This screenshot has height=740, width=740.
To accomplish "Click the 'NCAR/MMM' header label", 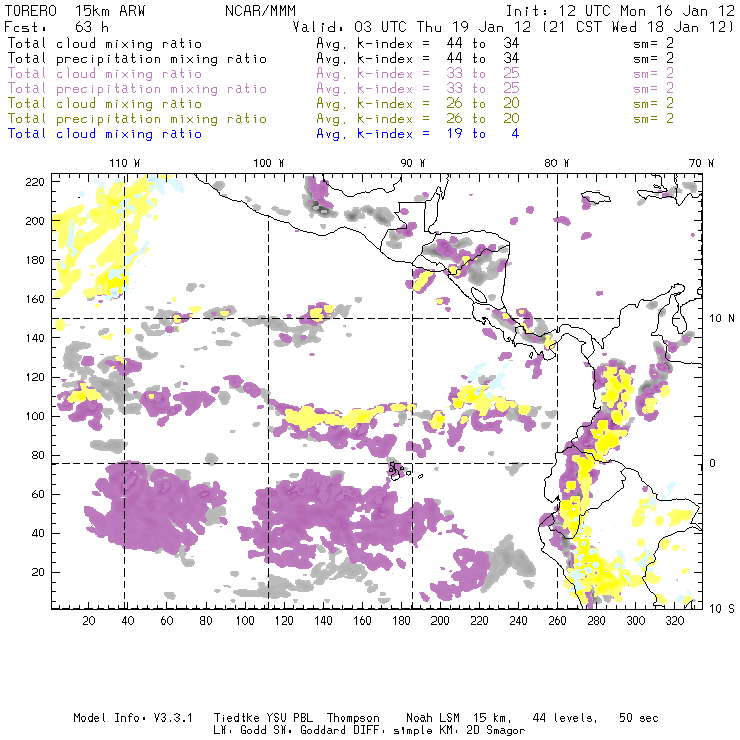I will click(x=260, y=11).
